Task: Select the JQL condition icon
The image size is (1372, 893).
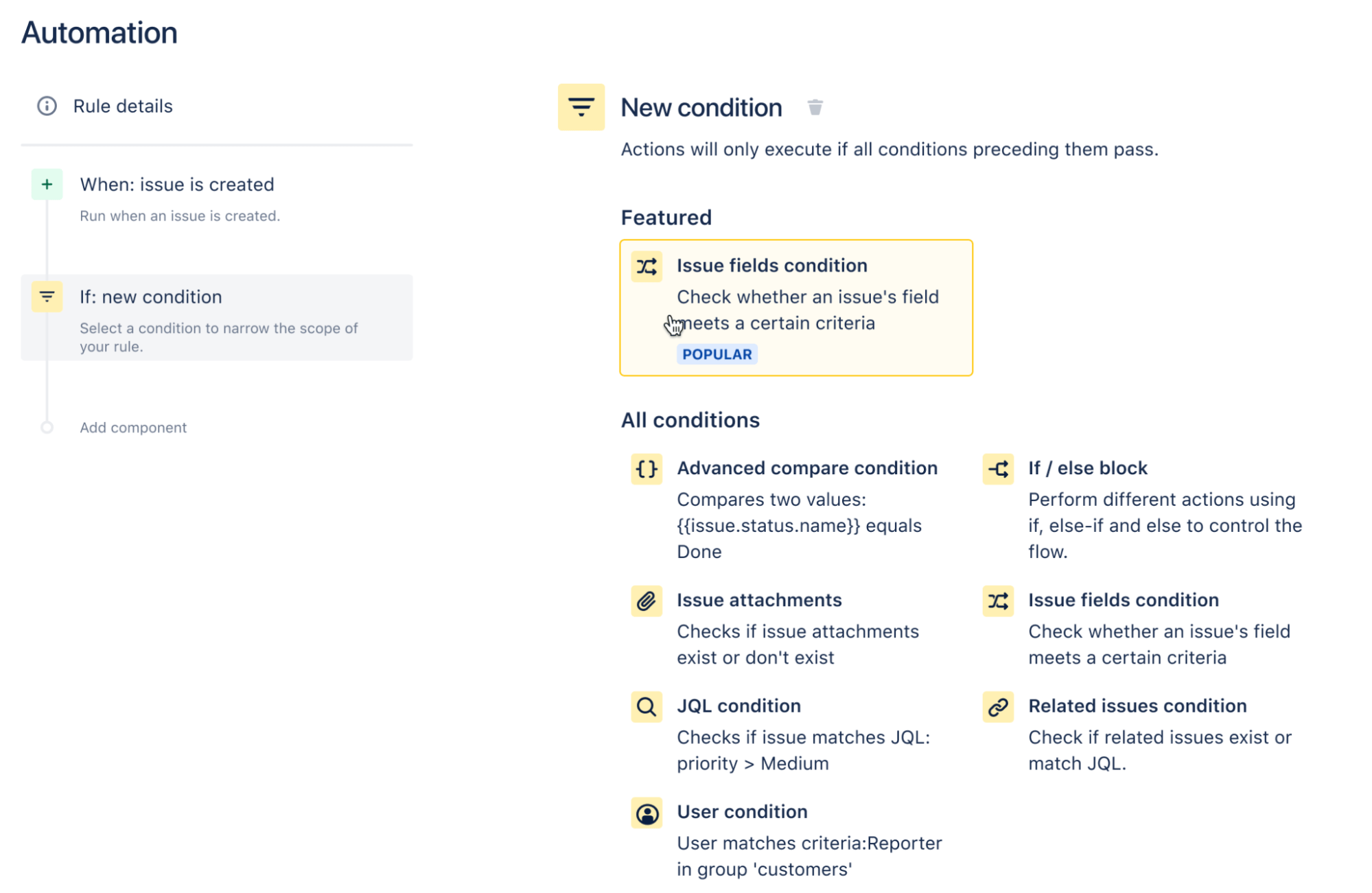Action: point(647,706)
